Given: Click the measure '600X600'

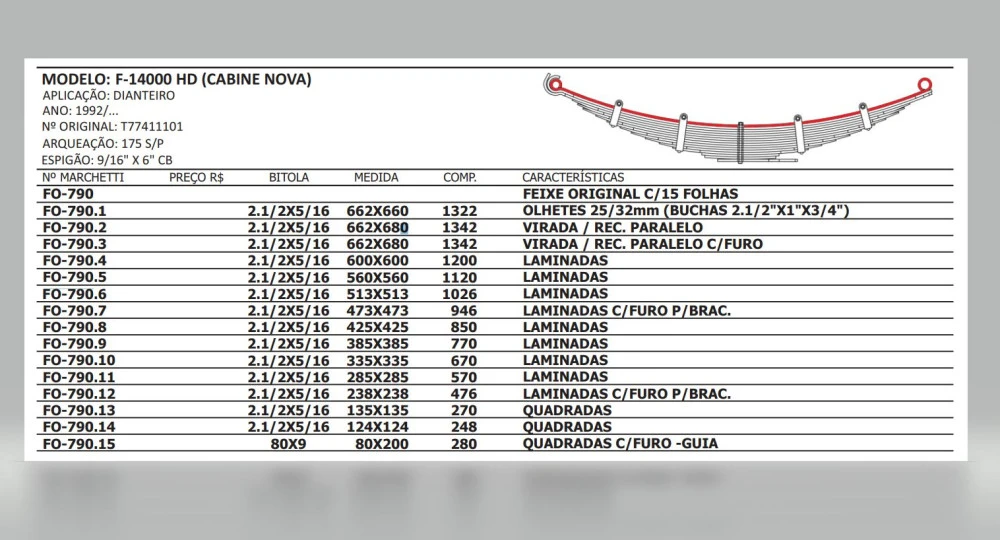Looking at the screenshot, I should (x=378, y=261).
